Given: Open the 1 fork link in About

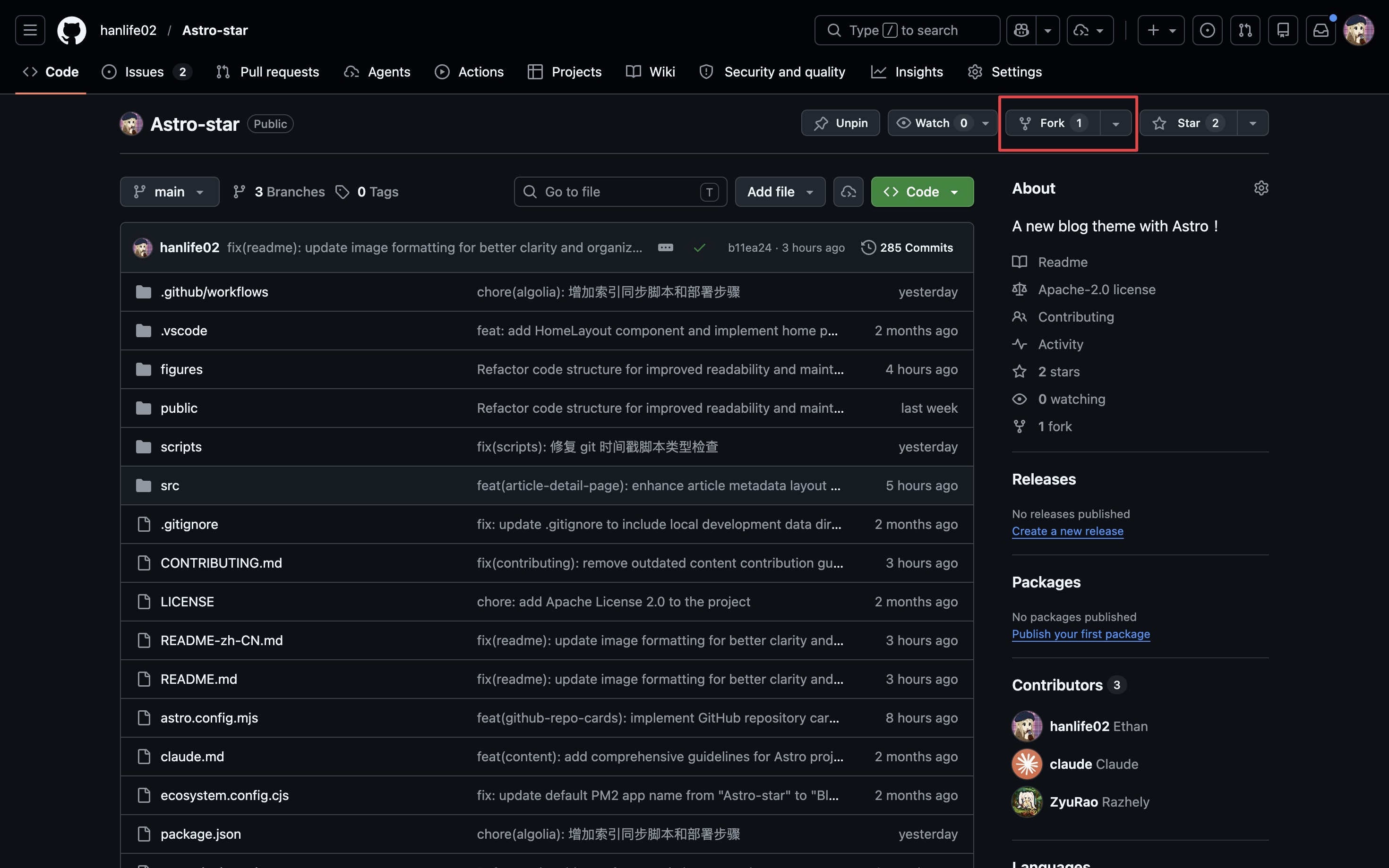Looking at the screenshot, I should (x=1055, y=426).
